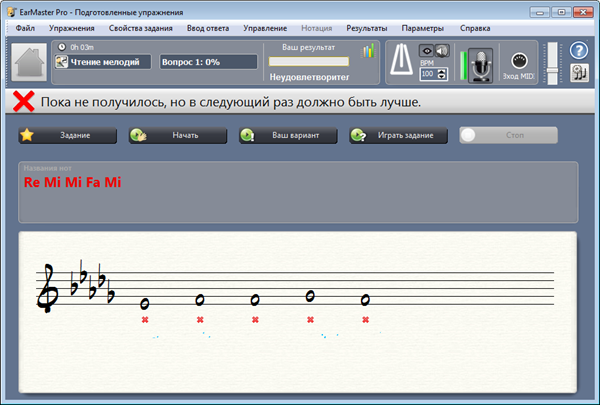
Task: Close the EarMaster Pro window
Action: pos(583,12)
